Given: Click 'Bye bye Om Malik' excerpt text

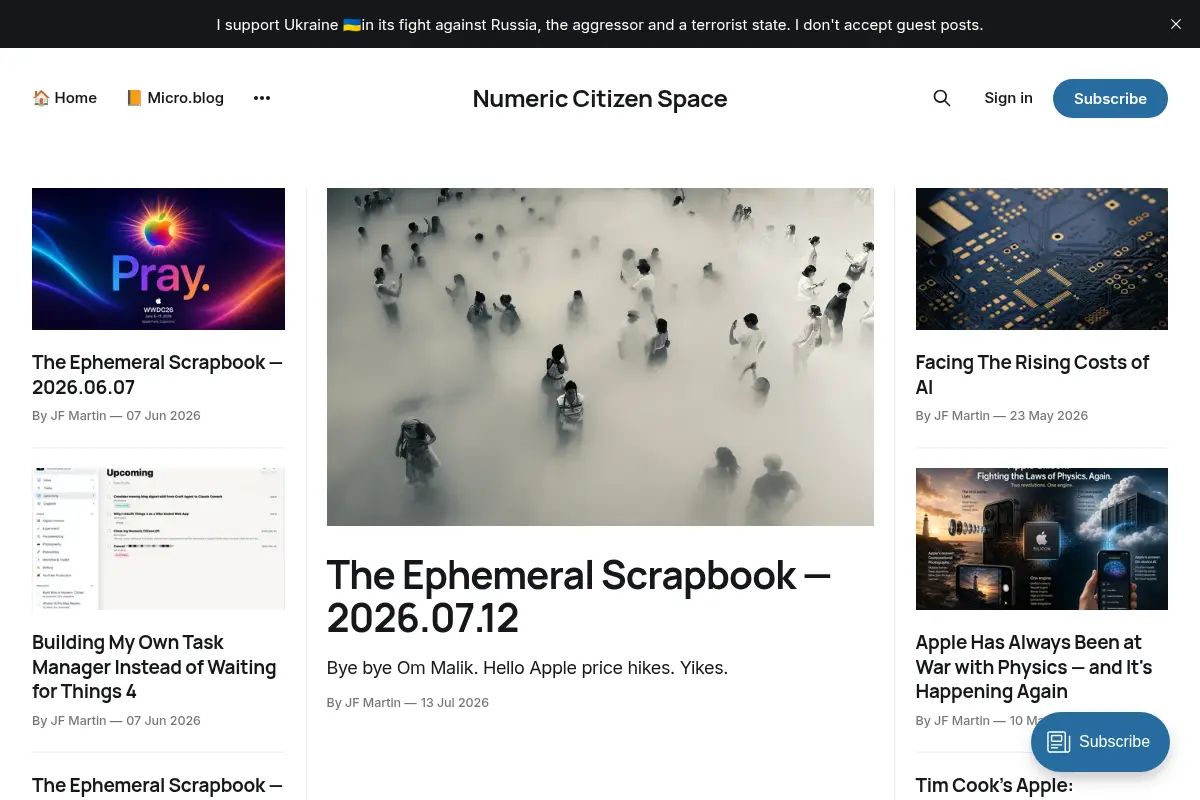Looking at the screenshot, I should tap(527, 668).
